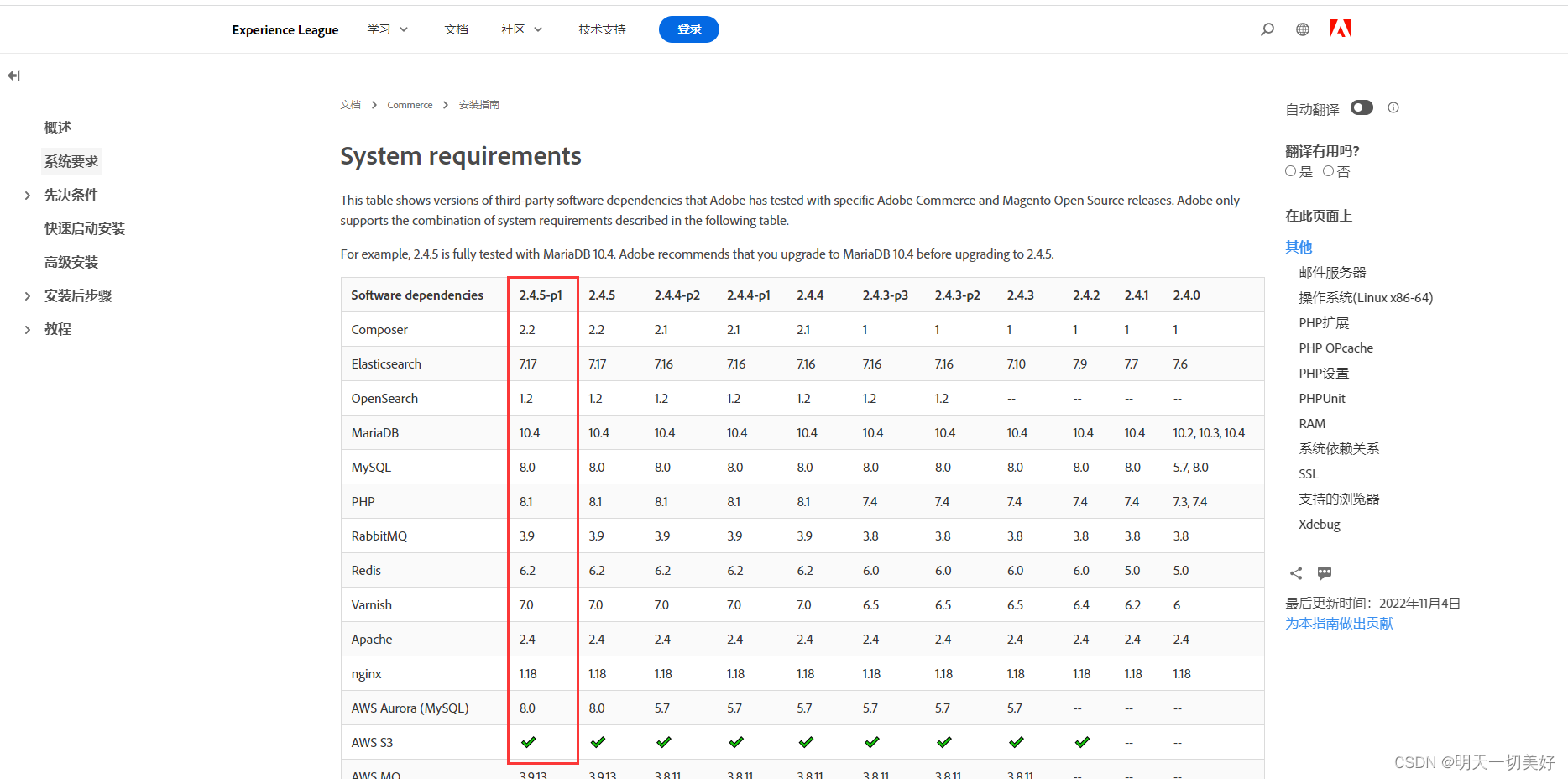
Task: Open 文档 in the top navigation
Action: click(x=456, y=29)
